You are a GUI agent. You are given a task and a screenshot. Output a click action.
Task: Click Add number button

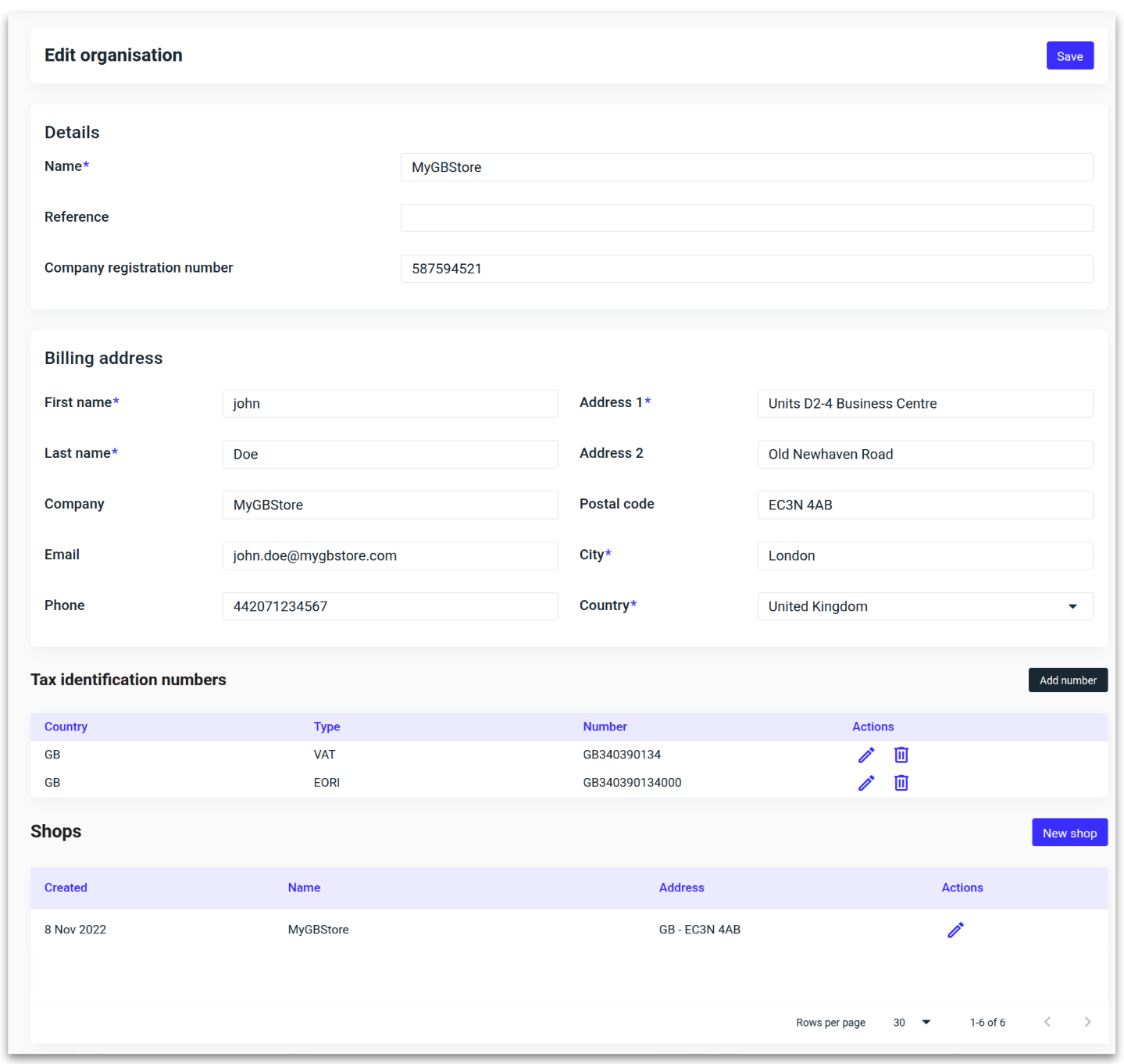coord(1067,680)
